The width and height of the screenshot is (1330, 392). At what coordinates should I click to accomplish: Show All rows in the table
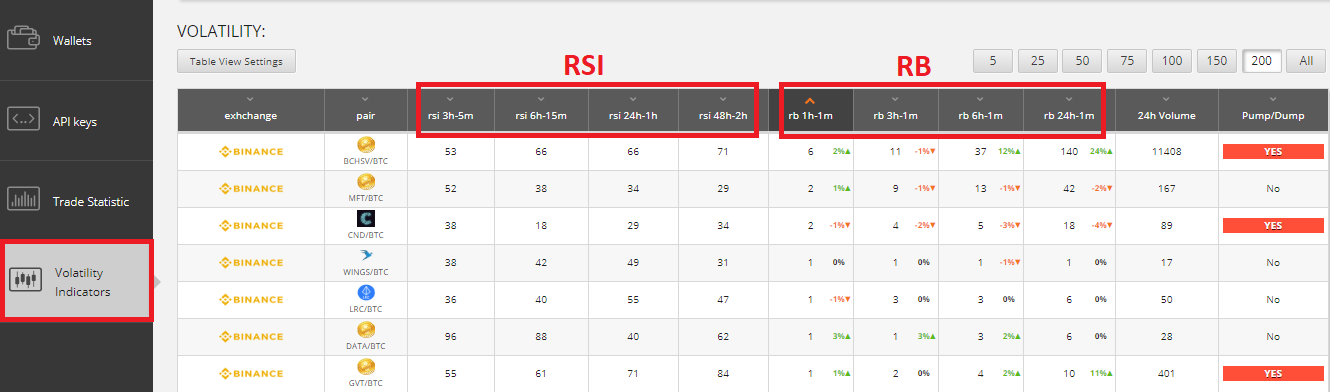pos(1305,61)
